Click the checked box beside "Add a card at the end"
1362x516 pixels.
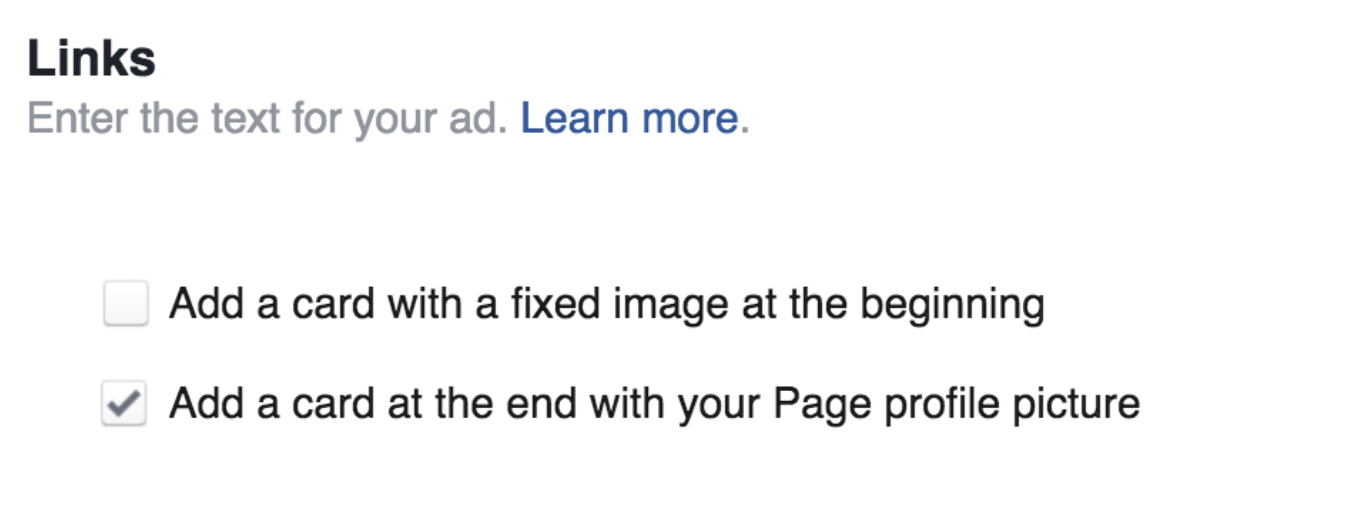click(x=124, y=404)
